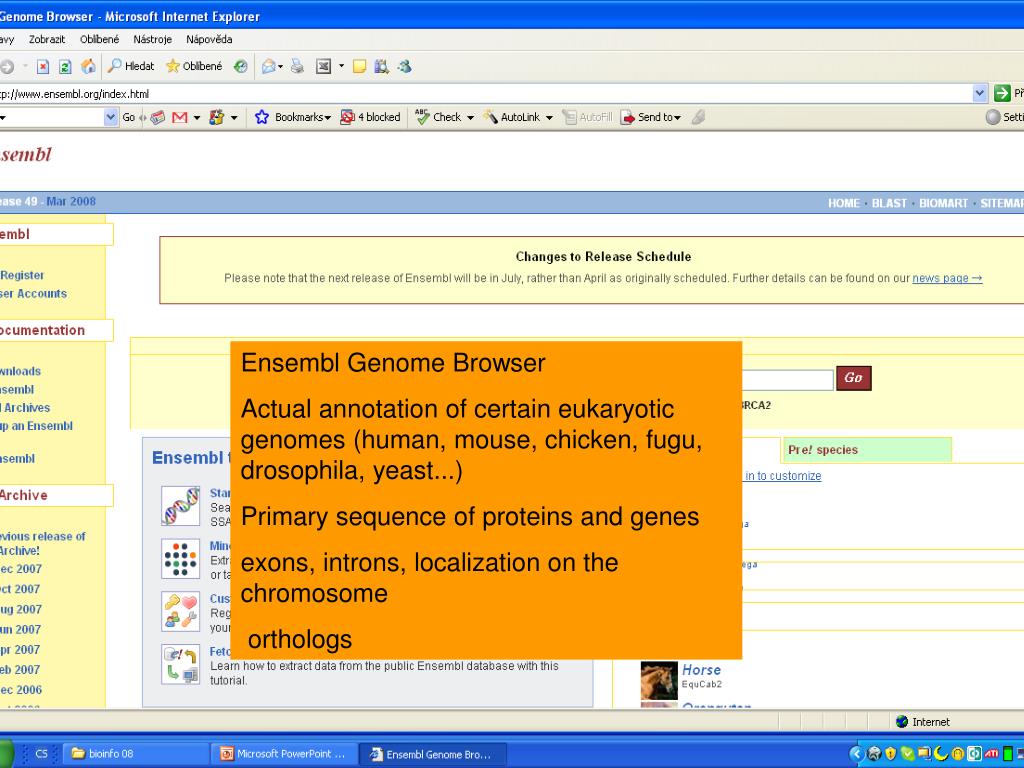Click the AutoLink wand button

[x=511, y=117]
